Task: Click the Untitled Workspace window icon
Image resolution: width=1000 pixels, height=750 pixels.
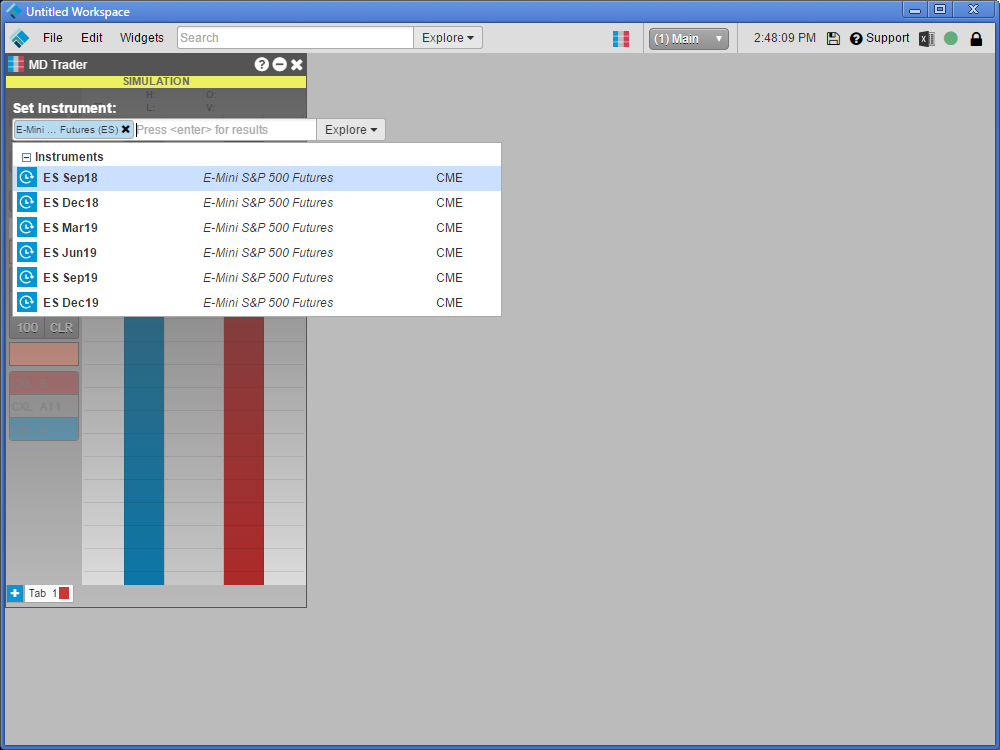Action: (13, 11)
